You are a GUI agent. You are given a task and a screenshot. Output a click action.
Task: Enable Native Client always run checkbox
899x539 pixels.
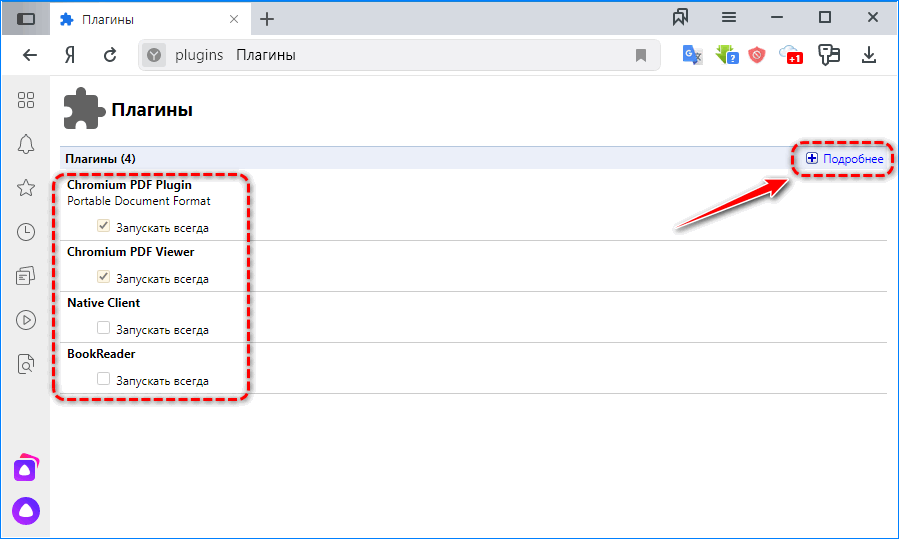pyautogui.click(x=103, y=328)
